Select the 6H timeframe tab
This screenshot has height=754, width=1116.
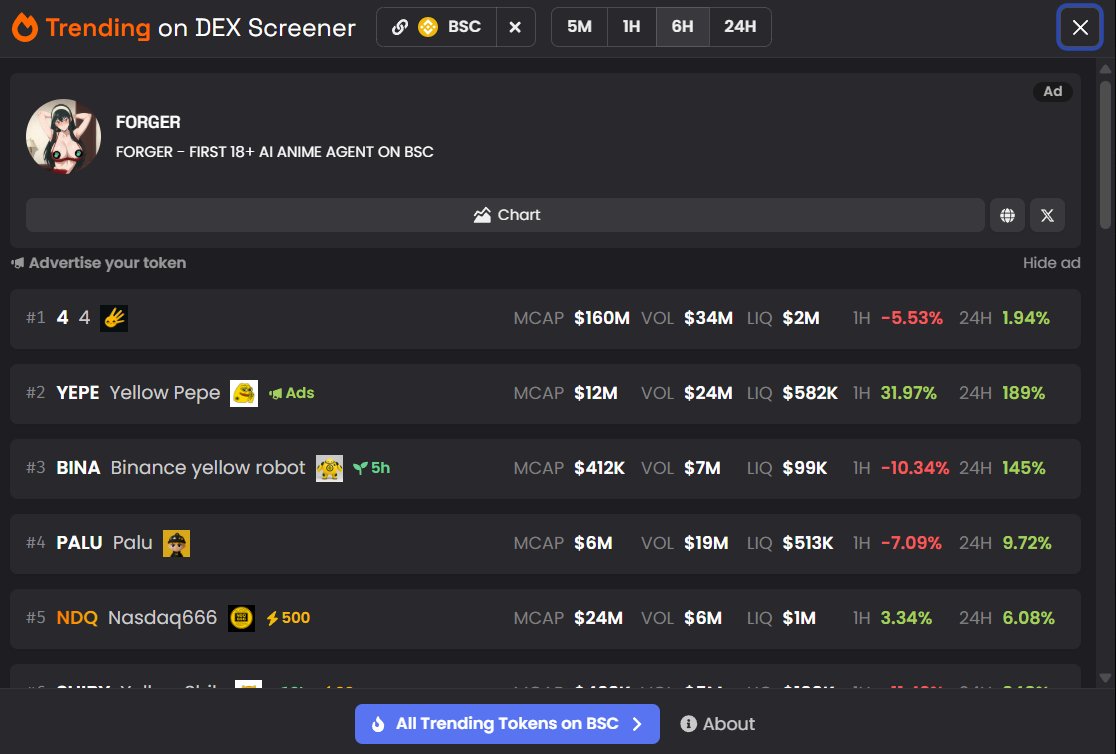pyautogui.click(x=683, y=27)
